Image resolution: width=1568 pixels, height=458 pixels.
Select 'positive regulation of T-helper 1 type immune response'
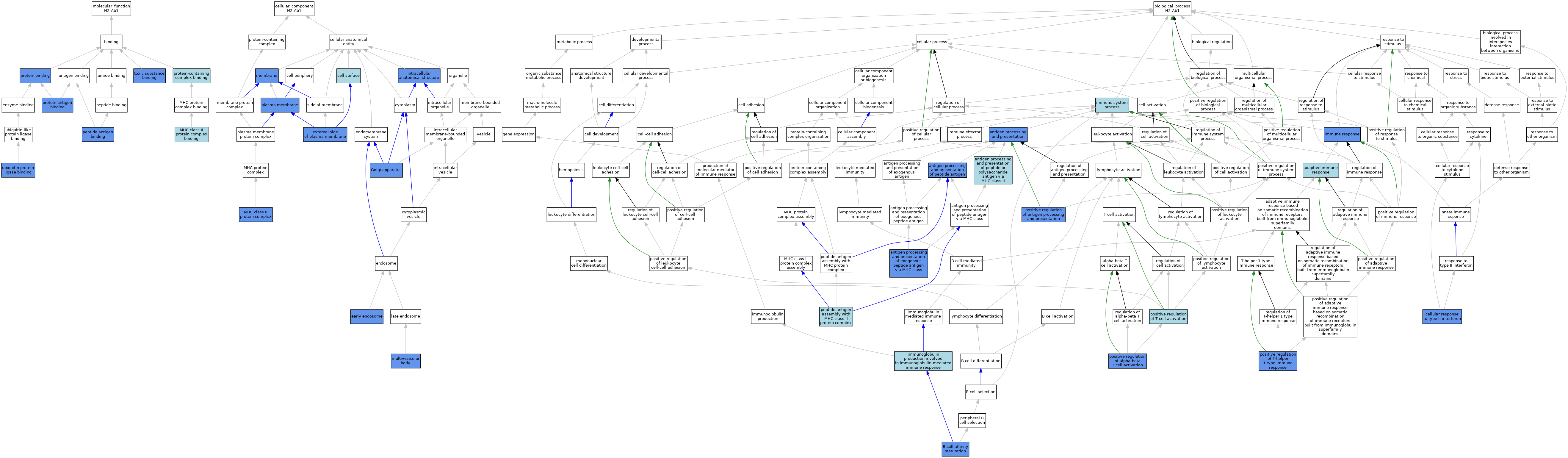point(1278,361)
